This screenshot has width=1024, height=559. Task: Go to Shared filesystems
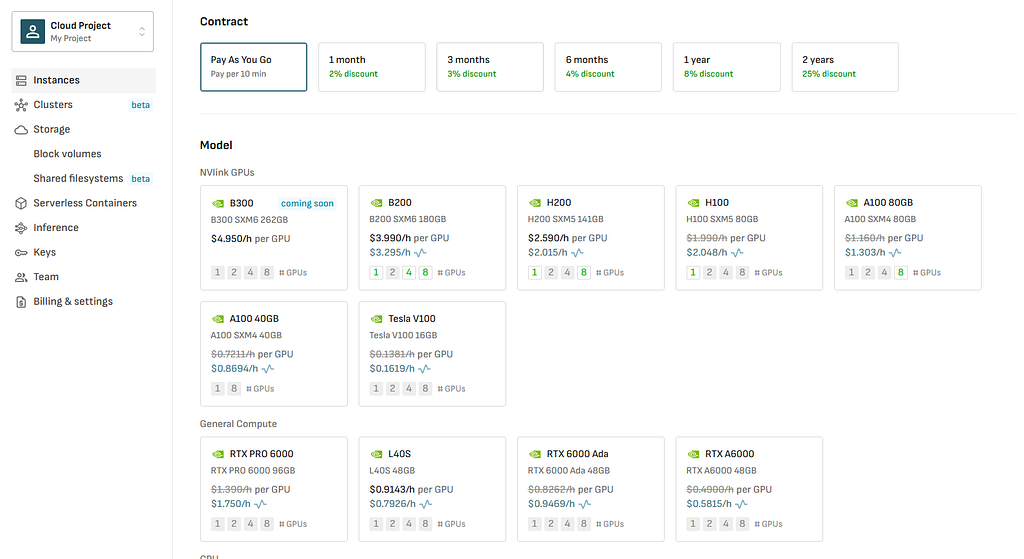[78, 178]
